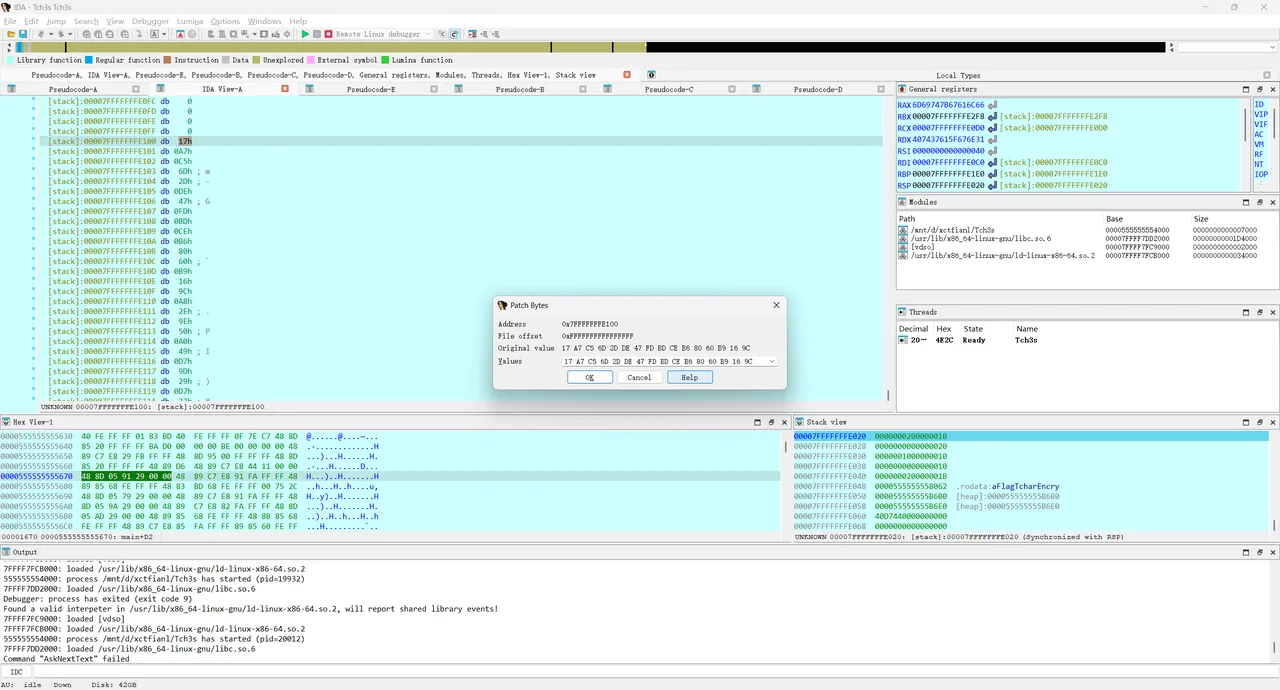Open the Debugger menu
Screen dimensions: 1280x690
150,21
